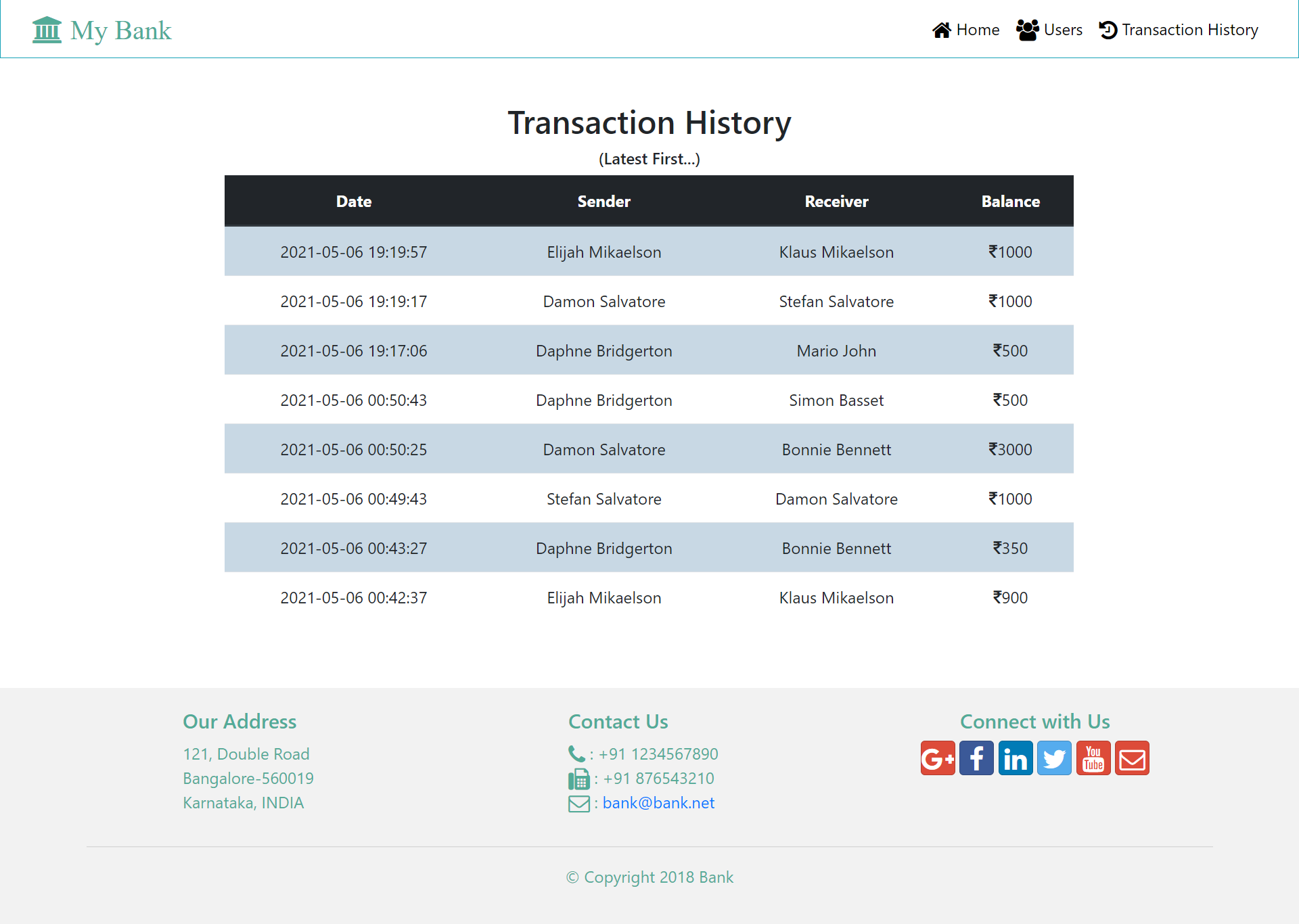
Task: Click the Users group icon
Action: coord(1027,30)
